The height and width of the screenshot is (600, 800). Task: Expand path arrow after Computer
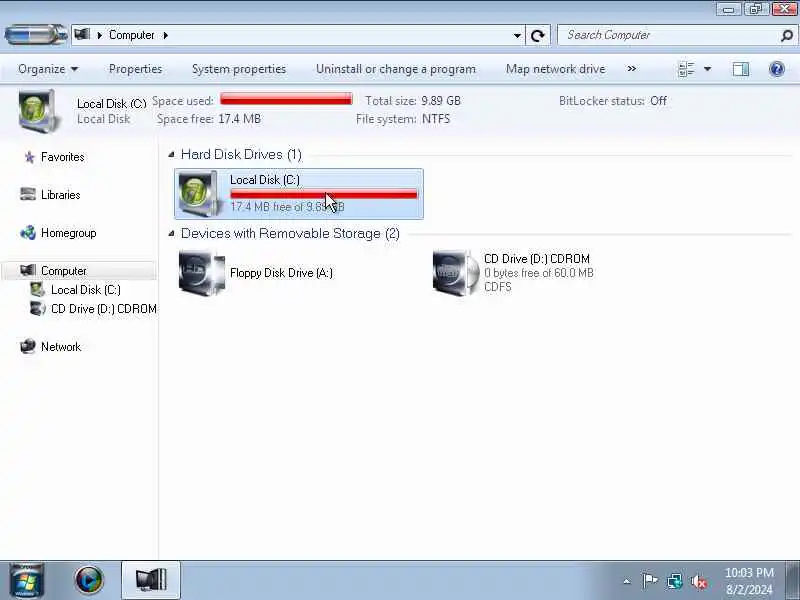[165, 35]
